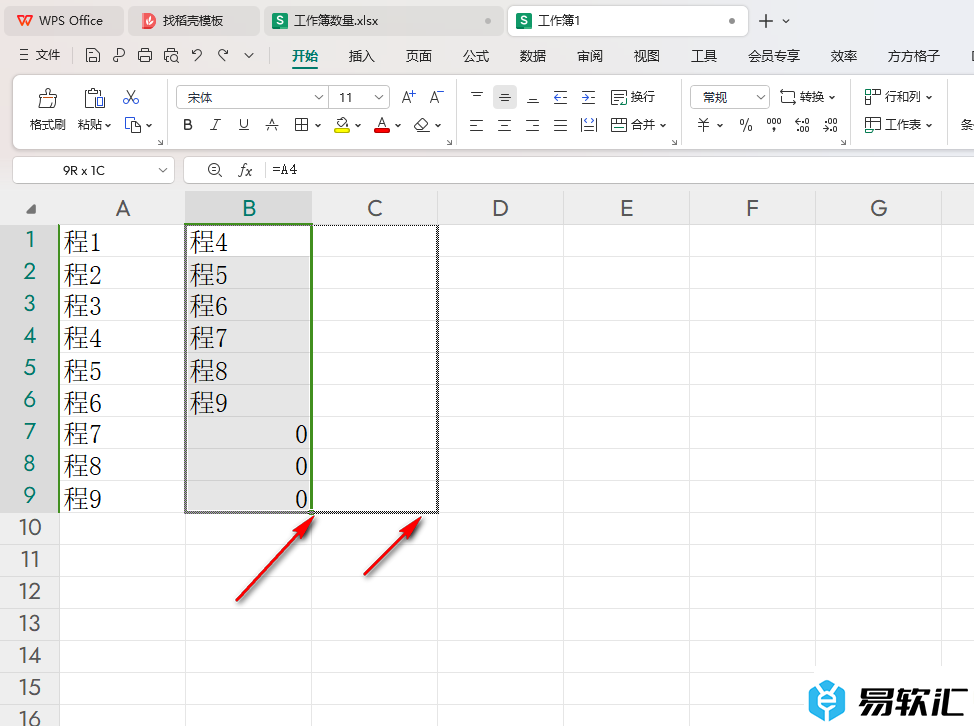This screenshot has height=726, width=974.
Task: Decrease font size with A- icon
Action: coord(436,97)
